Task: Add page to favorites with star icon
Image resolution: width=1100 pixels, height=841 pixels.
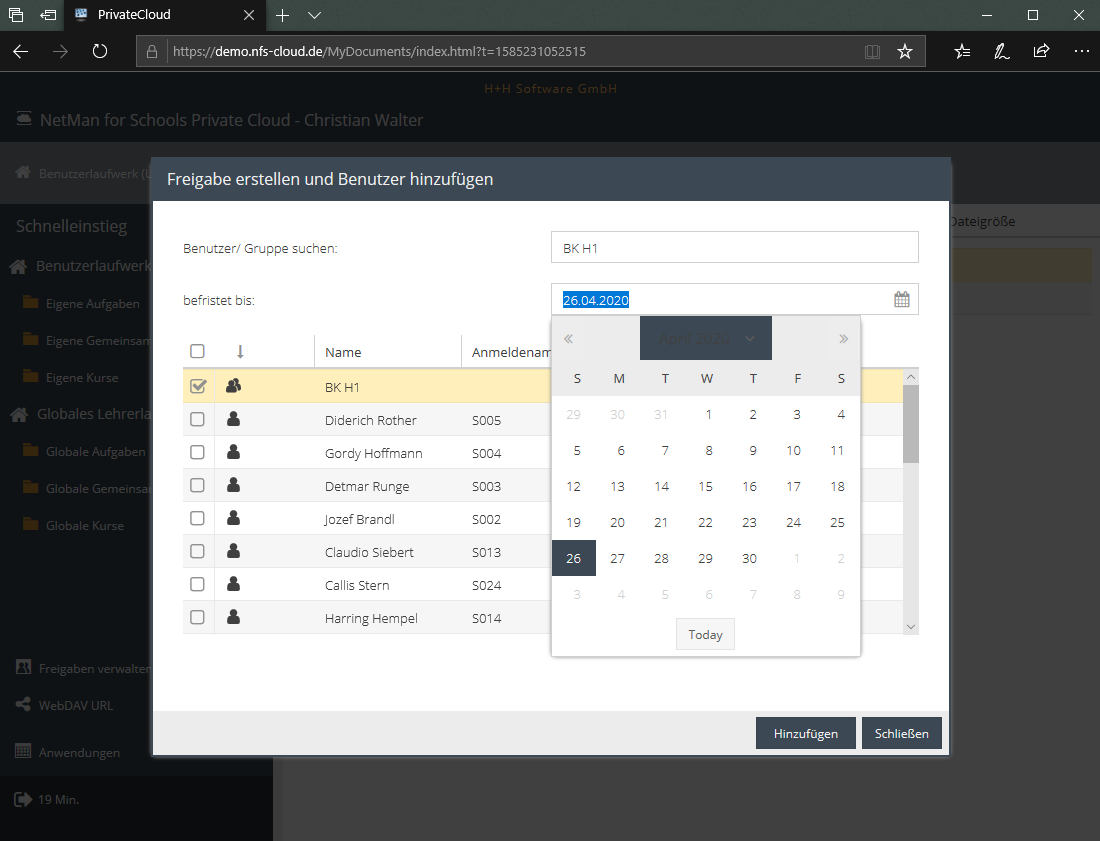Action: pyautogui.click(x=905, y=51)
